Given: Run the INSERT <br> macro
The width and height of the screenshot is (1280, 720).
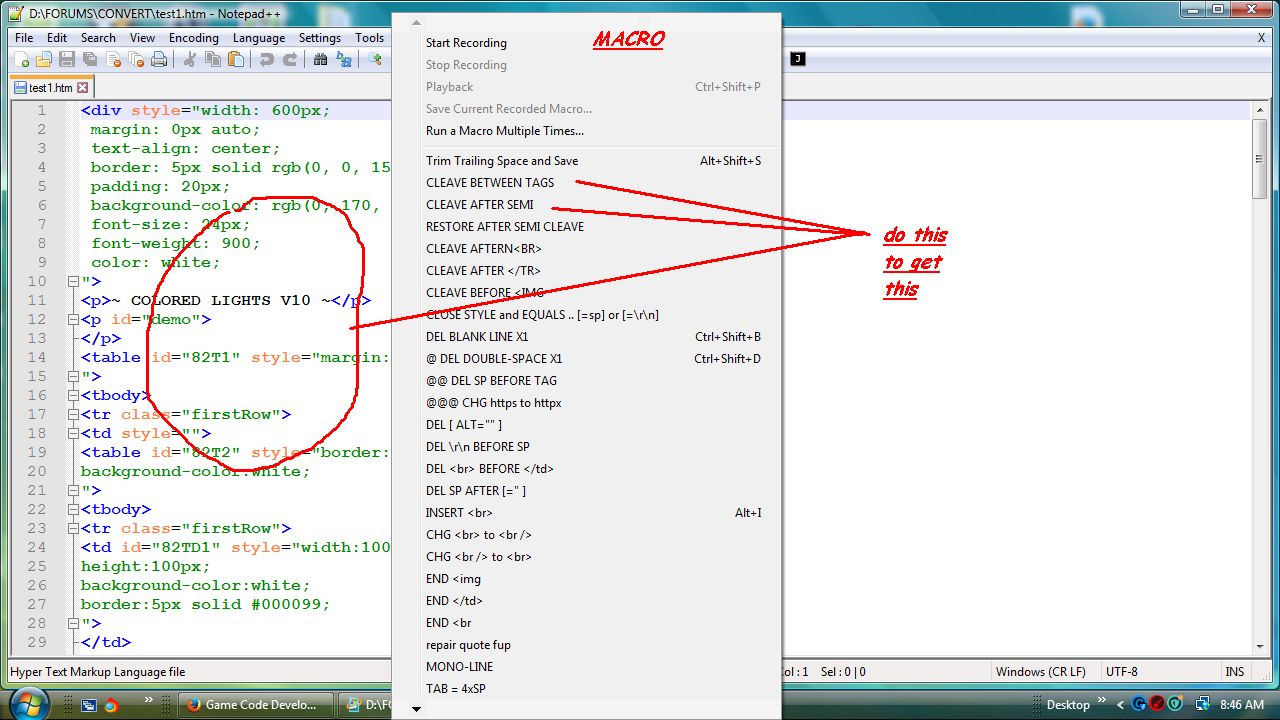Looking at the screenshot, I should coord(585,513).
